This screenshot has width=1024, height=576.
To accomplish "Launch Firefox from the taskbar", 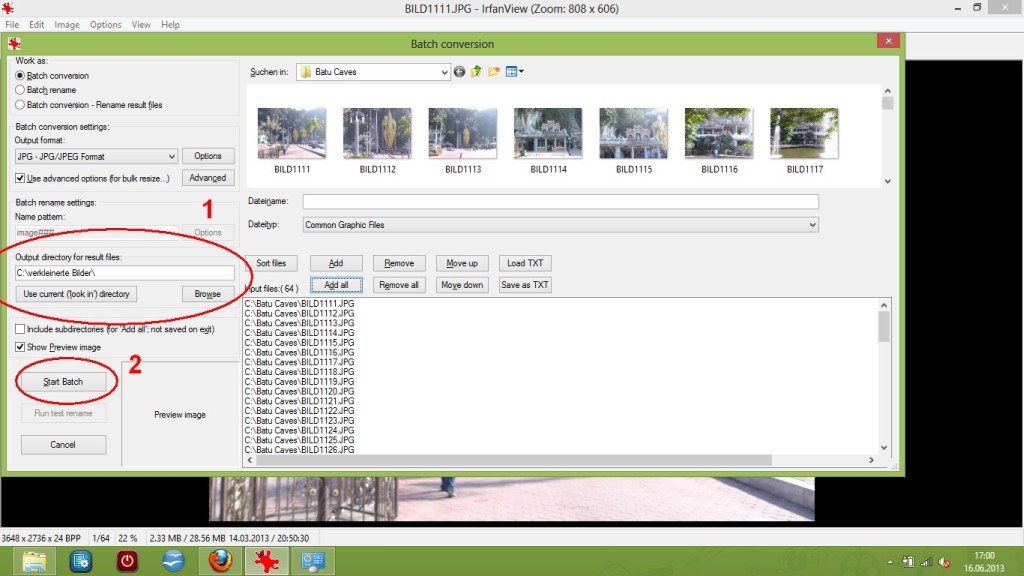I will click(221, 561).
